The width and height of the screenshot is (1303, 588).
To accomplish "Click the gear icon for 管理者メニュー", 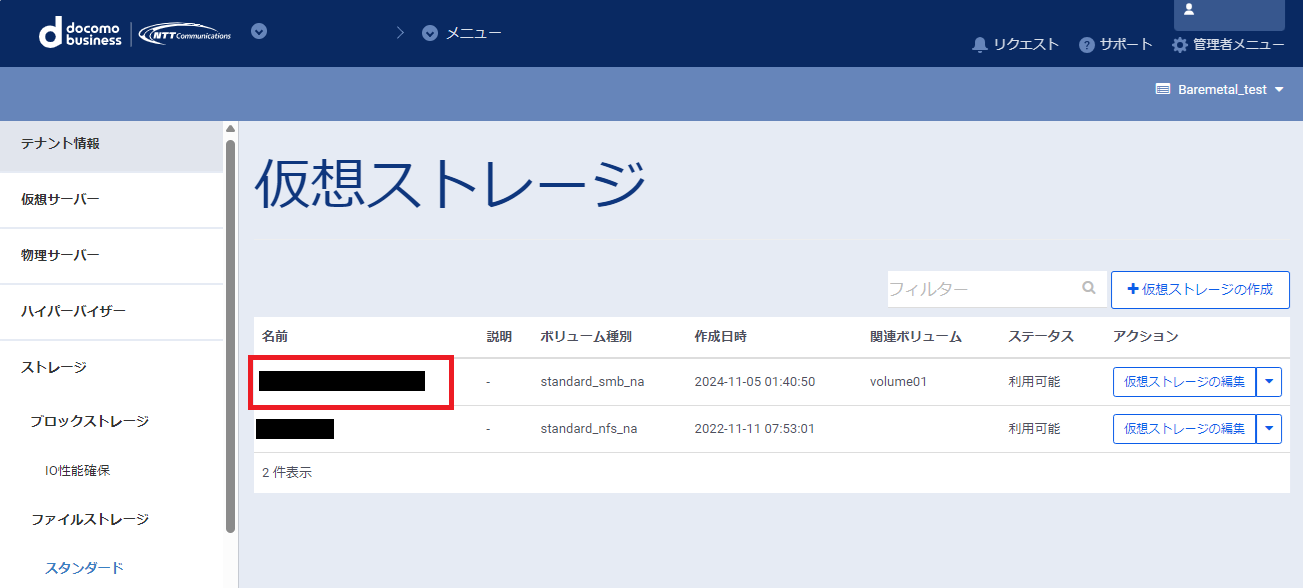I will point(1180,45).
